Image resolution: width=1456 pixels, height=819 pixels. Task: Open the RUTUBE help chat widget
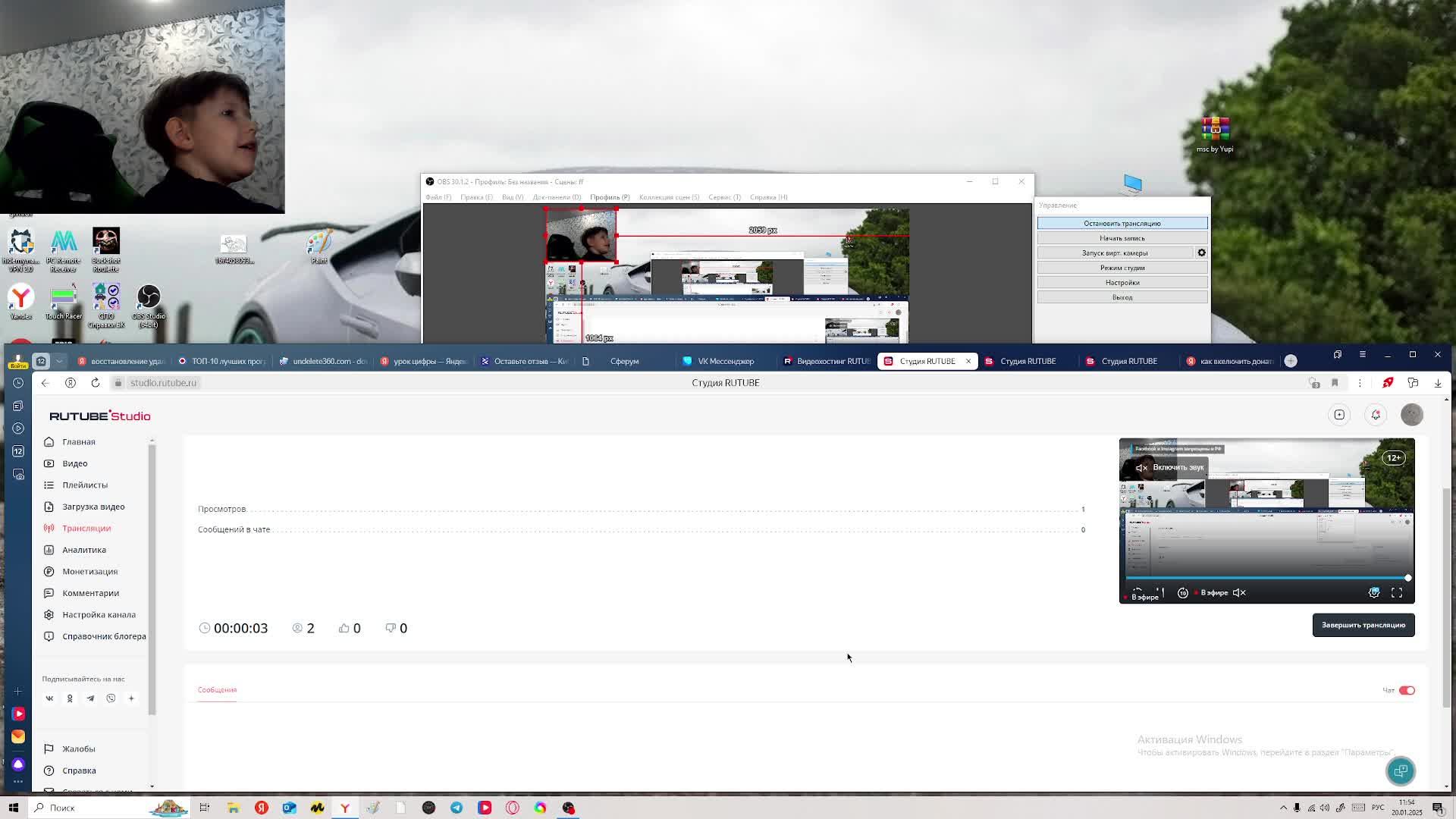pyautogui.click(x=1401, y=771)
